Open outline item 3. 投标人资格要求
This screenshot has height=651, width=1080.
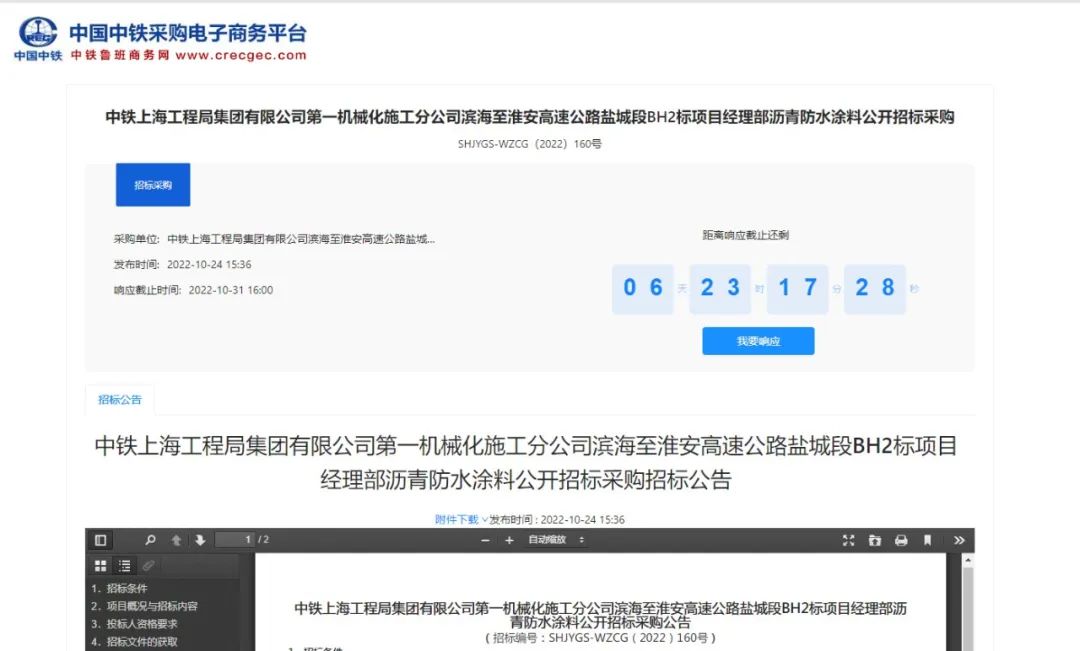(134, 624)
